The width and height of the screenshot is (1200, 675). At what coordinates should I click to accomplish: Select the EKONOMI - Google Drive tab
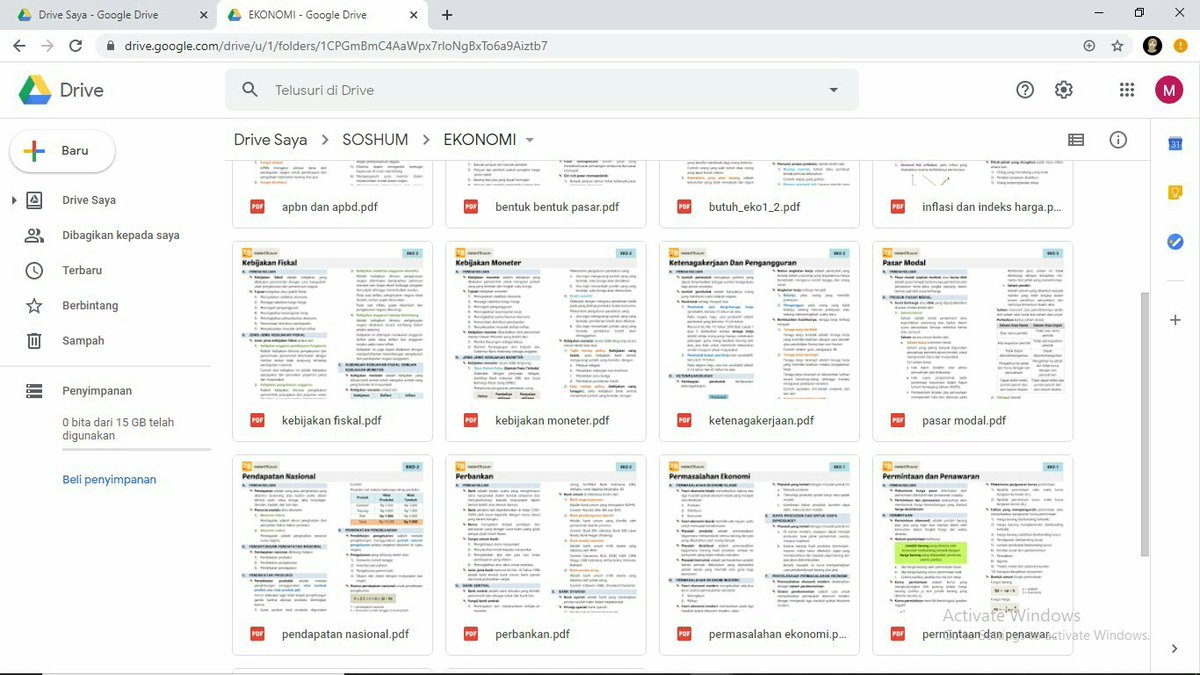pos(322,15)
